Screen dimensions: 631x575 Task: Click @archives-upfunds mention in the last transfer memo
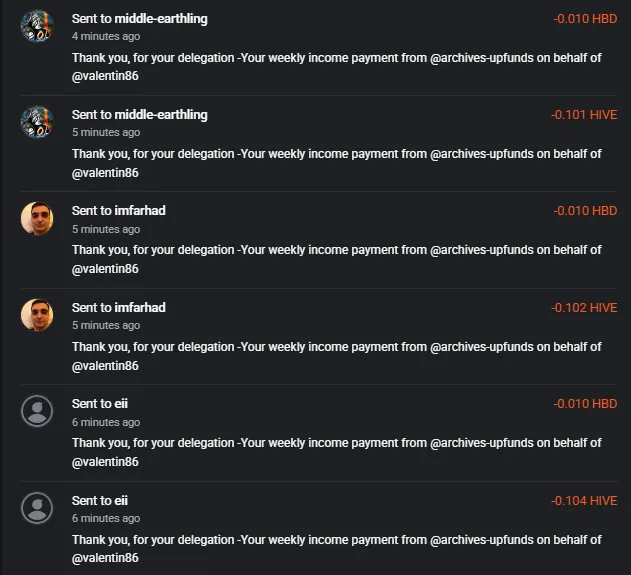(x=482, y=540)
